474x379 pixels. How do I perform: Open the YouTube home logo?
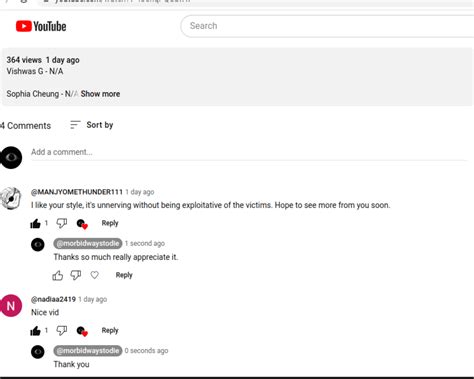41,26
